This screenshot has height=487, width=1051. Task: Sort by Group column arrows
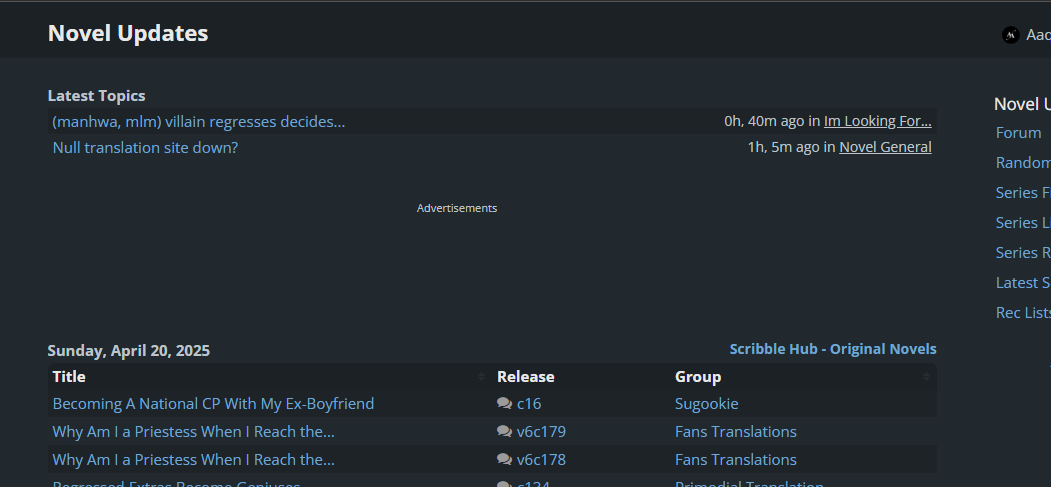coord(926,377)
